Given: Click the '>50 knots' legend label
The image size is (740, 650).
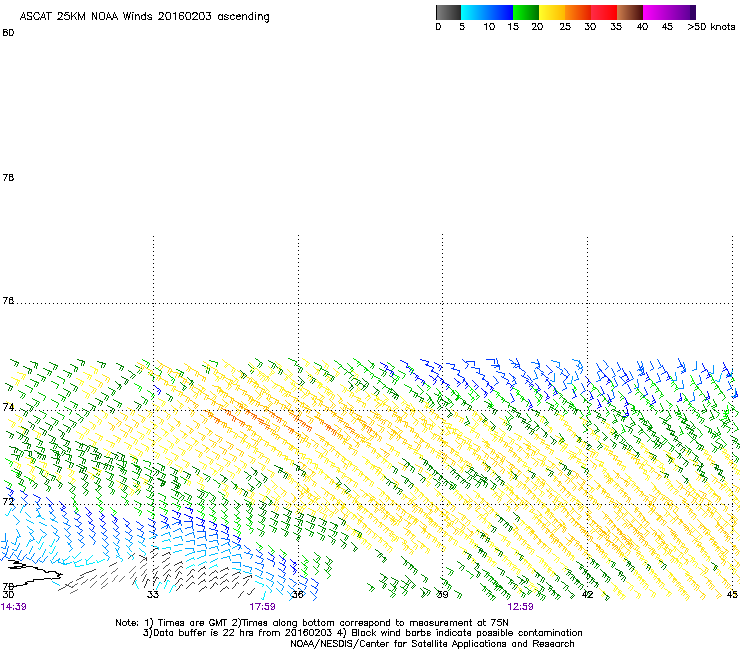Looking at the screenshot, I should pyautogui.click(x=711, y=27).
